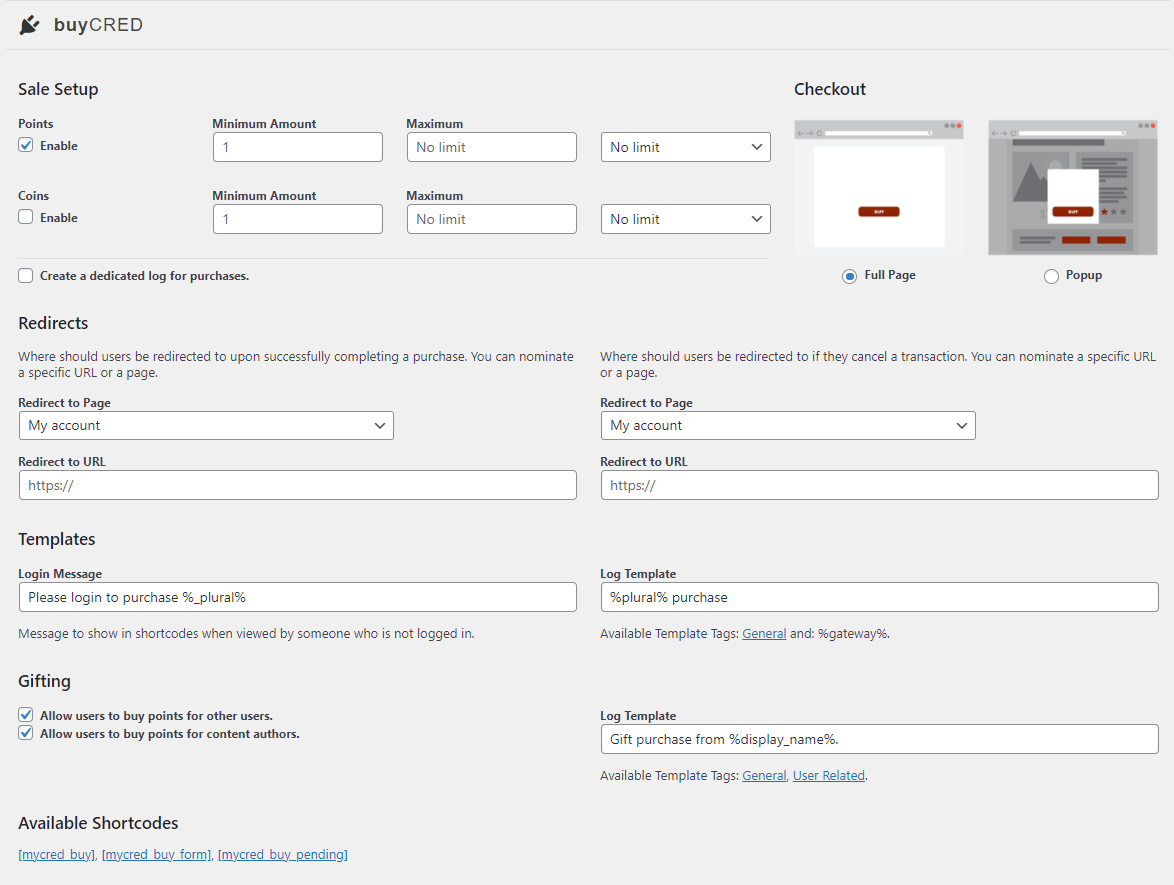
Task: Select the Full Page radio button
Action: click(x=849, y=275)
